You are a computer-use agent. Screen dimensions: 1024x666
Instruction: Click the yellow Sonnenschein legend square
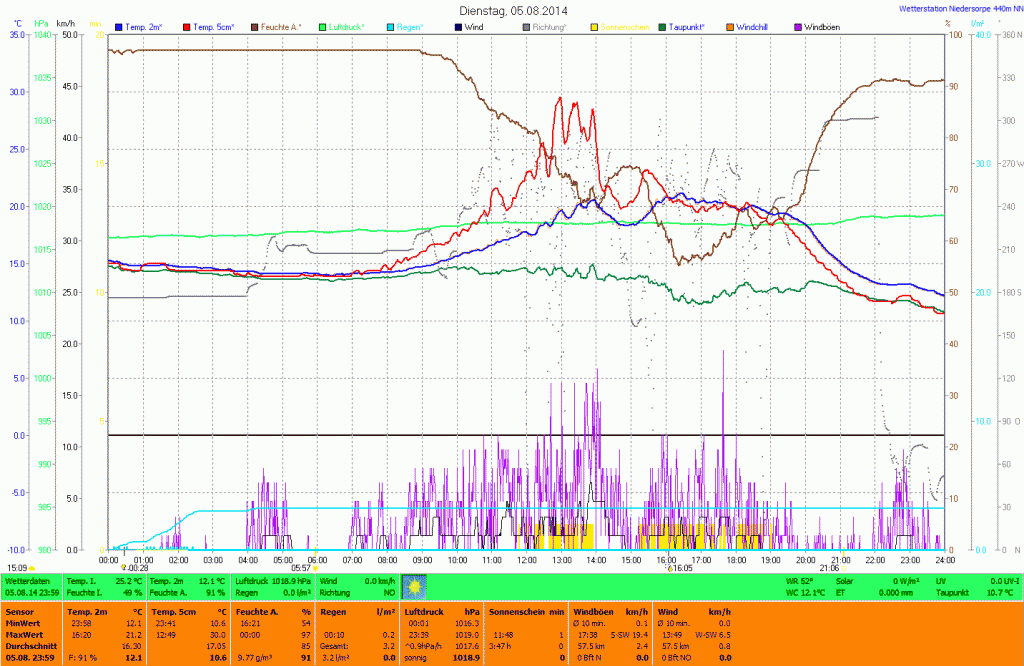[594, 26]
